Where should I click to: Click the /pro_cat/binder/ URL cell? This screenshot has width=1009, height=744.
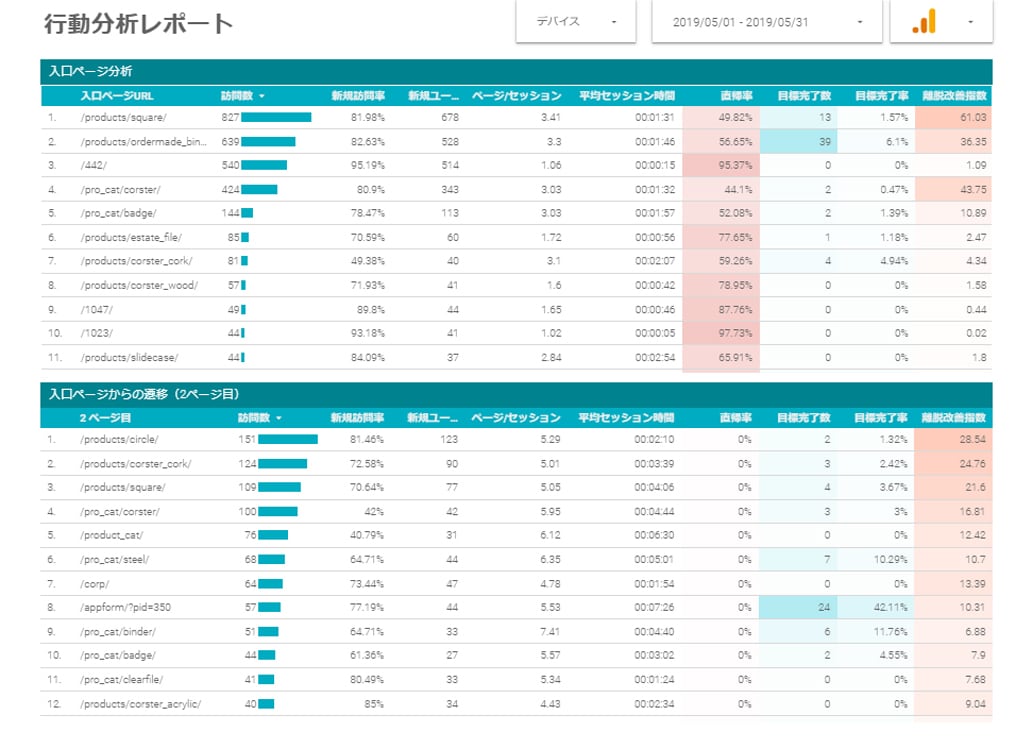pyautogui.click(x=118, y=632)
